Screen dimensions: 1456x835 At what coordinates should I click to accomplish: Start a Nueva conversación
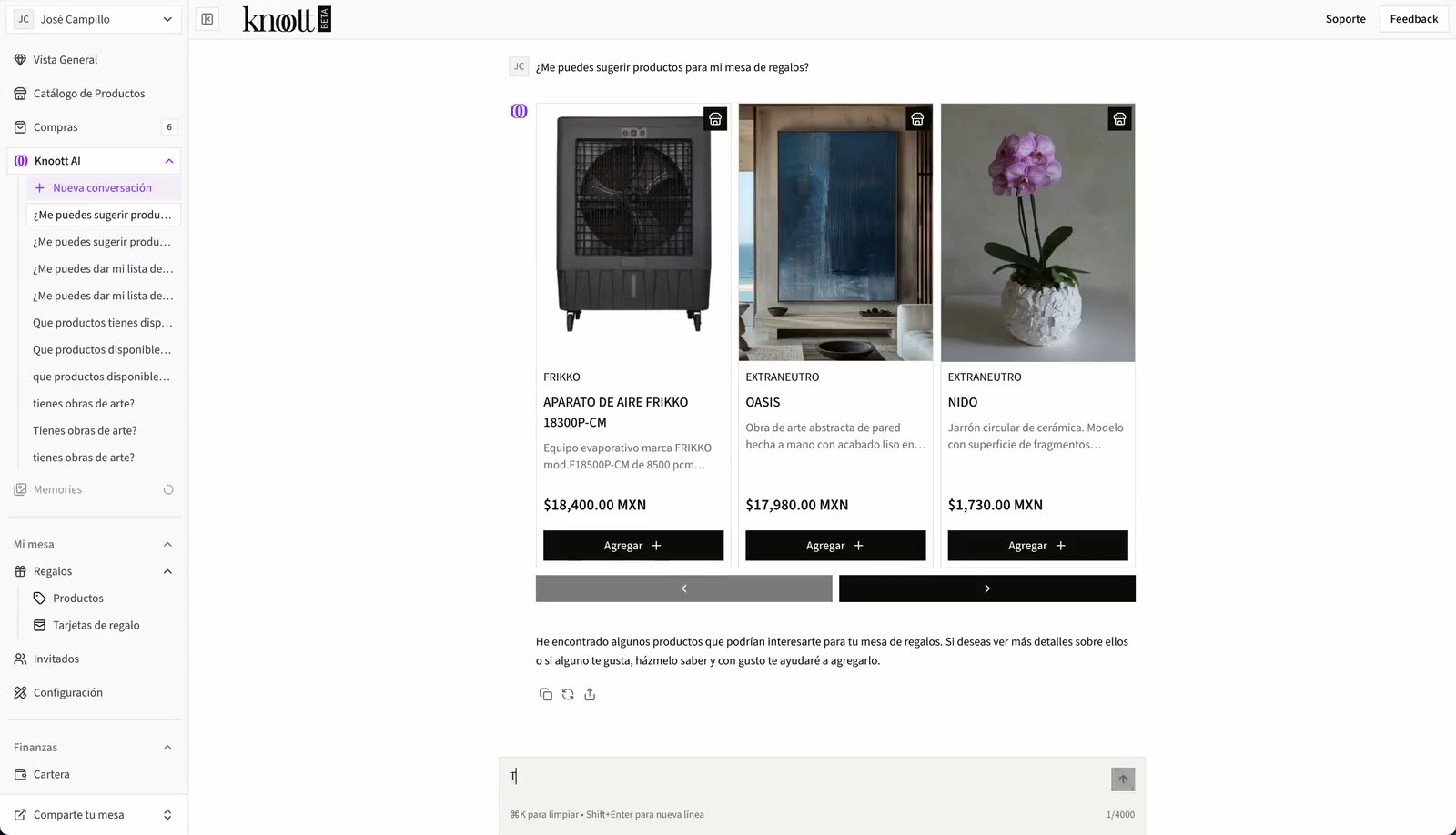click(102, 188)
